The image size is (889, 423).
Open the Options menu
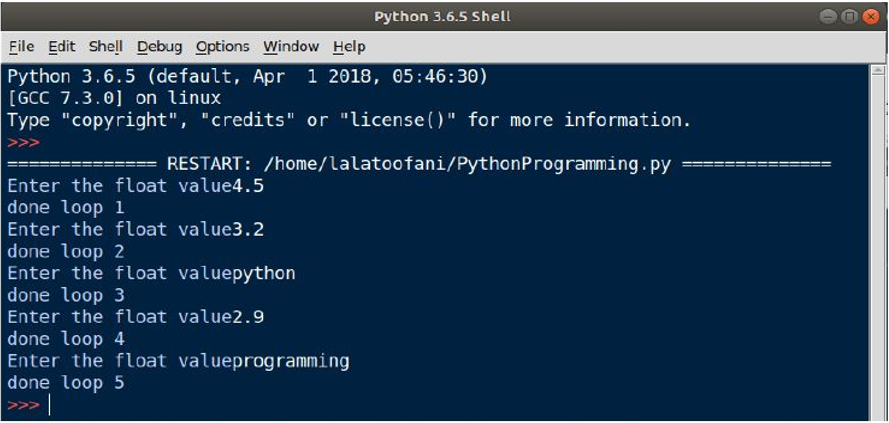tap(222, 46)
